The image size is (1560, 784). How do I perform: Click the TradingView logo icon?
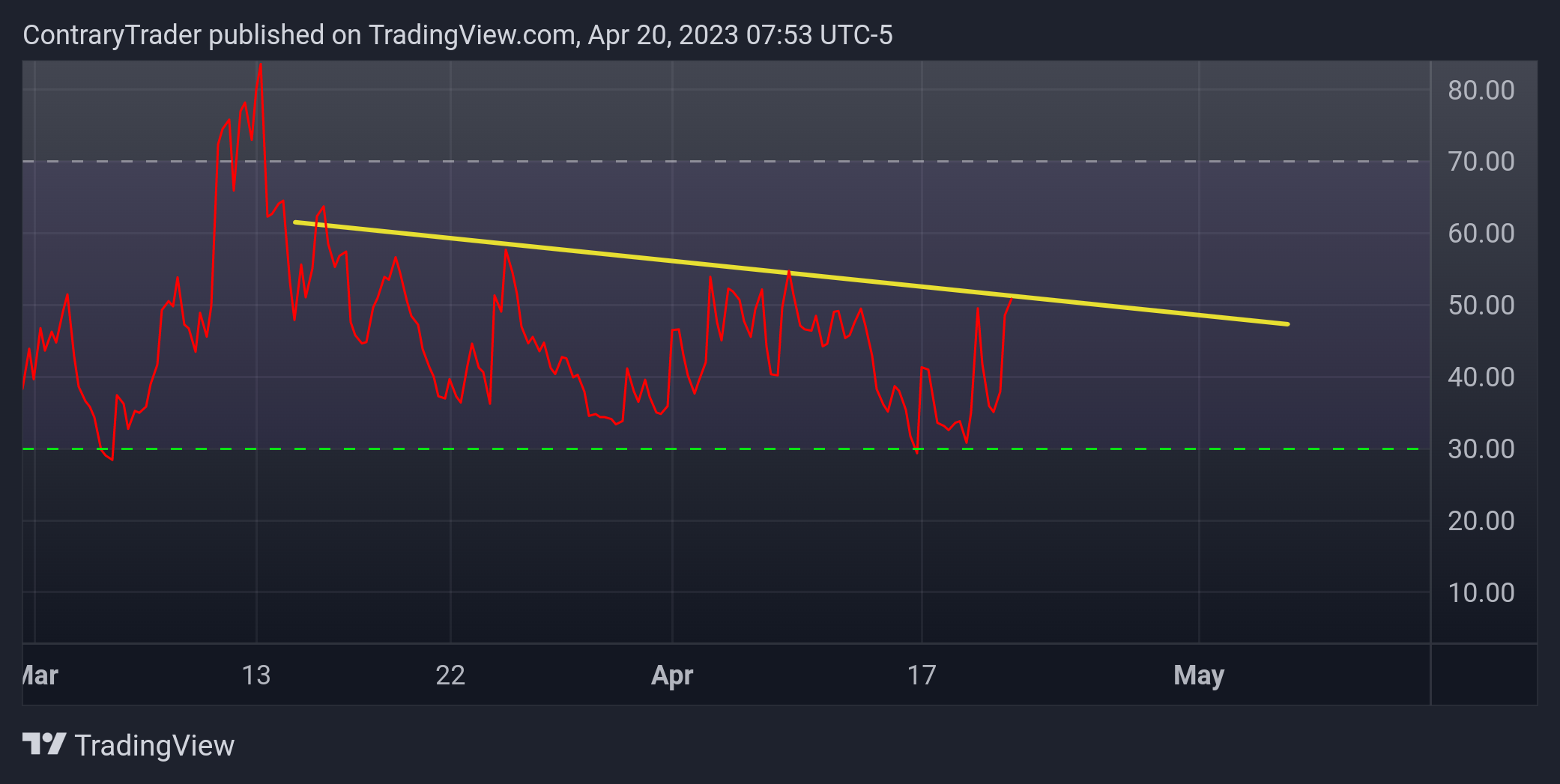44,744
